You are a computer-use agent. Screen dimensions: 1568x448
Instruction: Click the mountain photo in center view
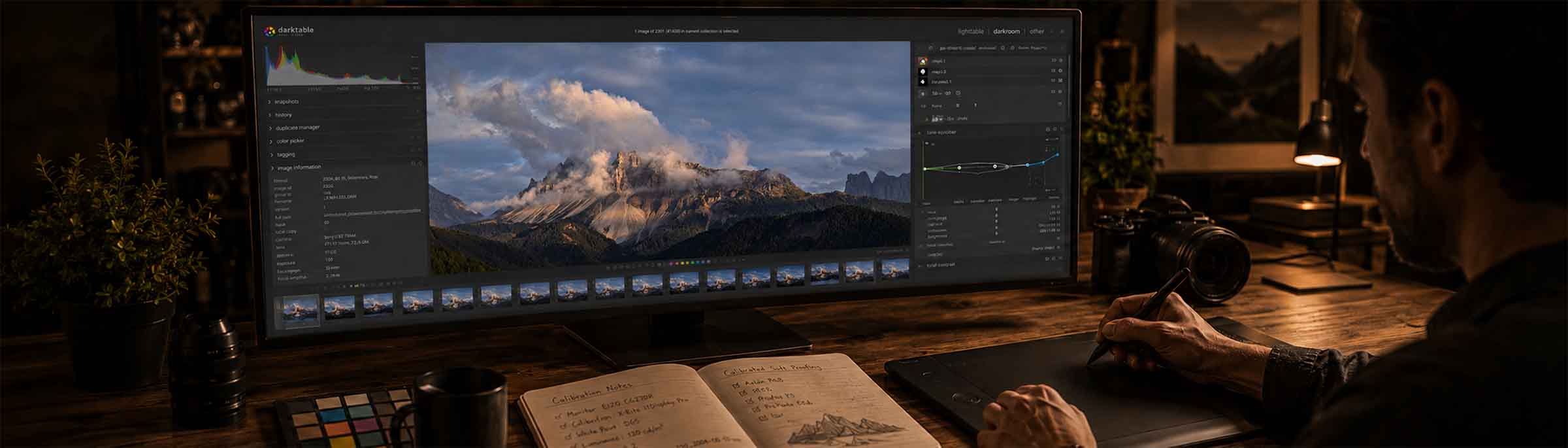667,157
